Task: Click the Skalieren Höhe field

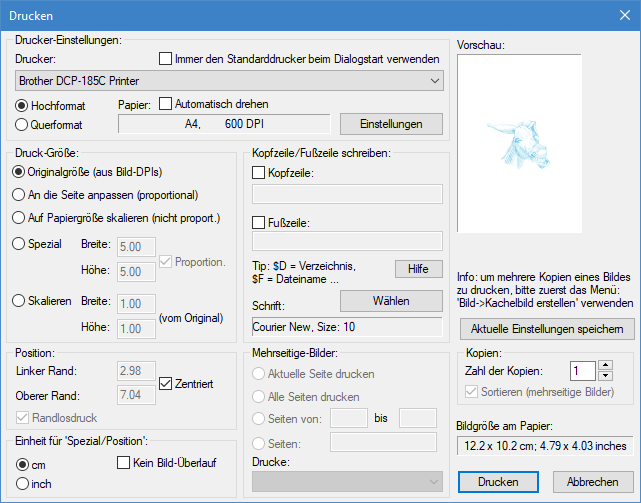Action: click(136, 329)
